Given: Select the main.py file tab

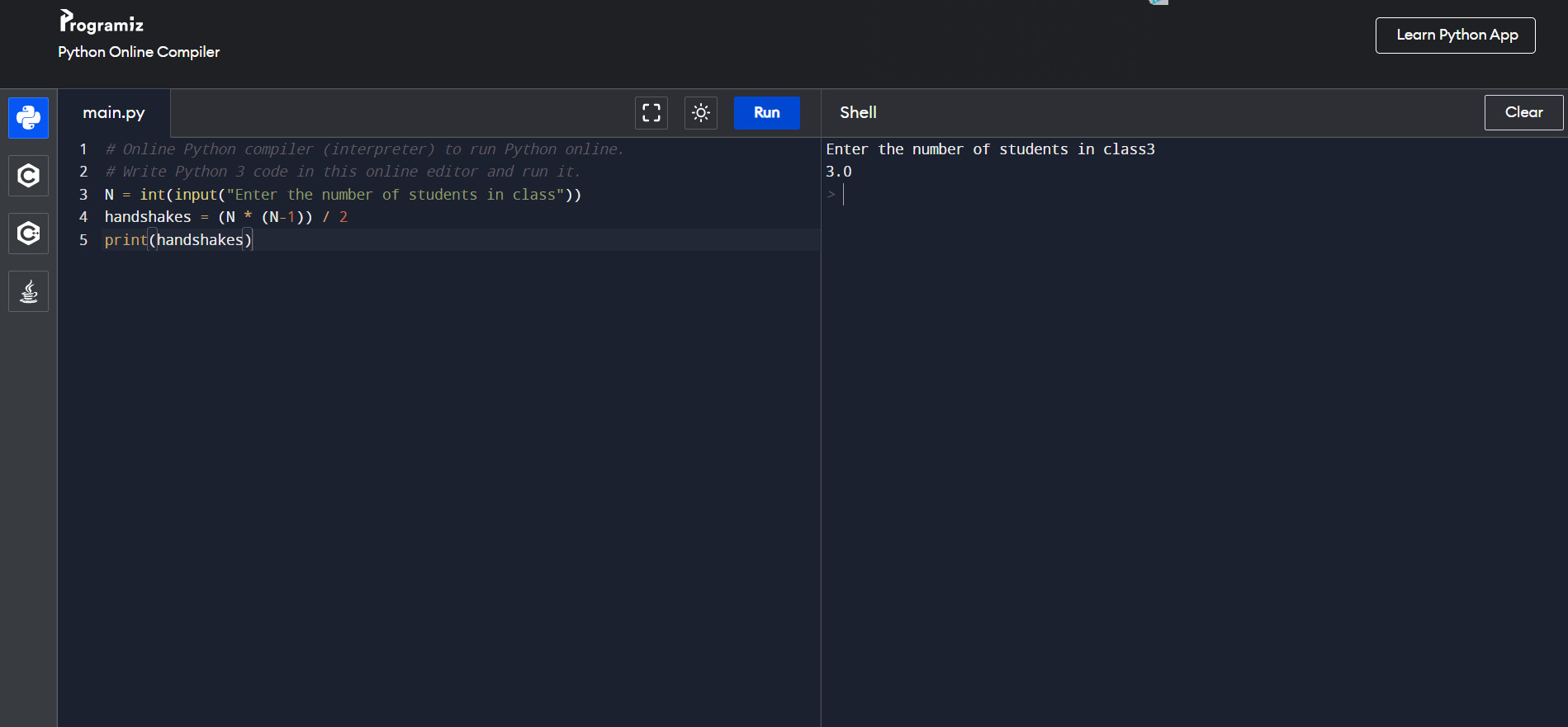Looking at the screenshot, I should point(114,113).
